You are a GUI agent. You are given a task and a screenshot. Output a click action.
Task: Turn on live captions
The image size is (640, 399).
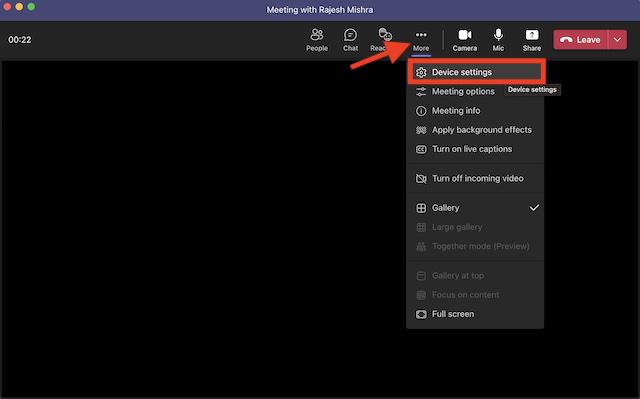(475, 149)
